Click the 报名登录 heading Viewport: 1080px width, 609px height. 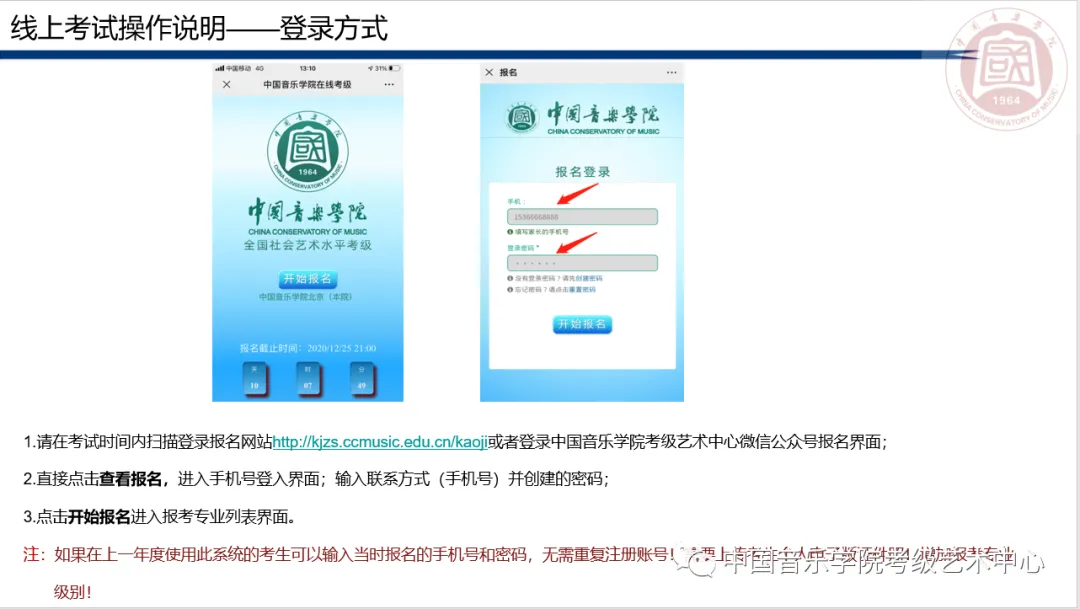583,172
